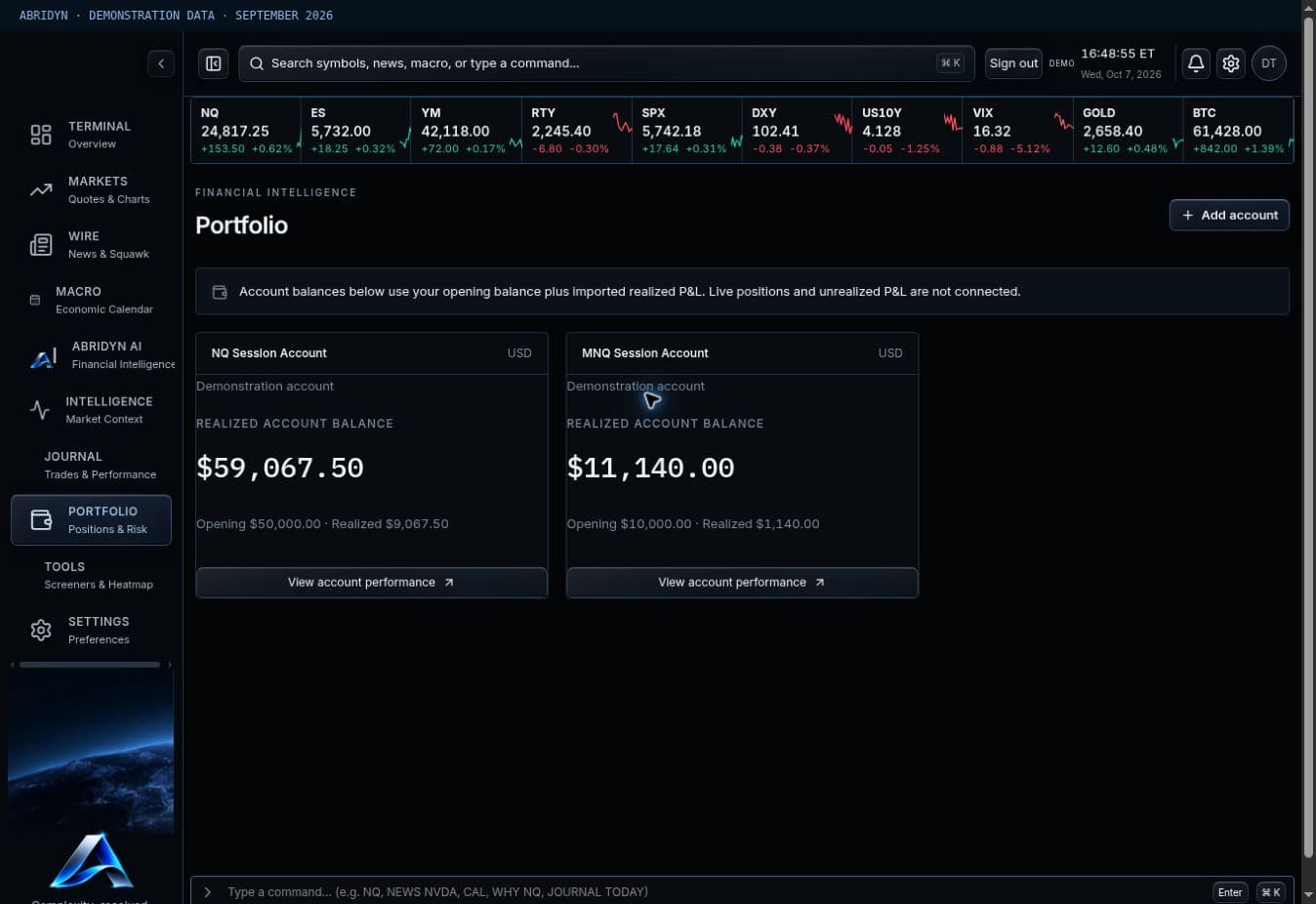Click the Sign out button
Image resolution: width=1316 pixels, height=904 pixels.
point(1013,63)
